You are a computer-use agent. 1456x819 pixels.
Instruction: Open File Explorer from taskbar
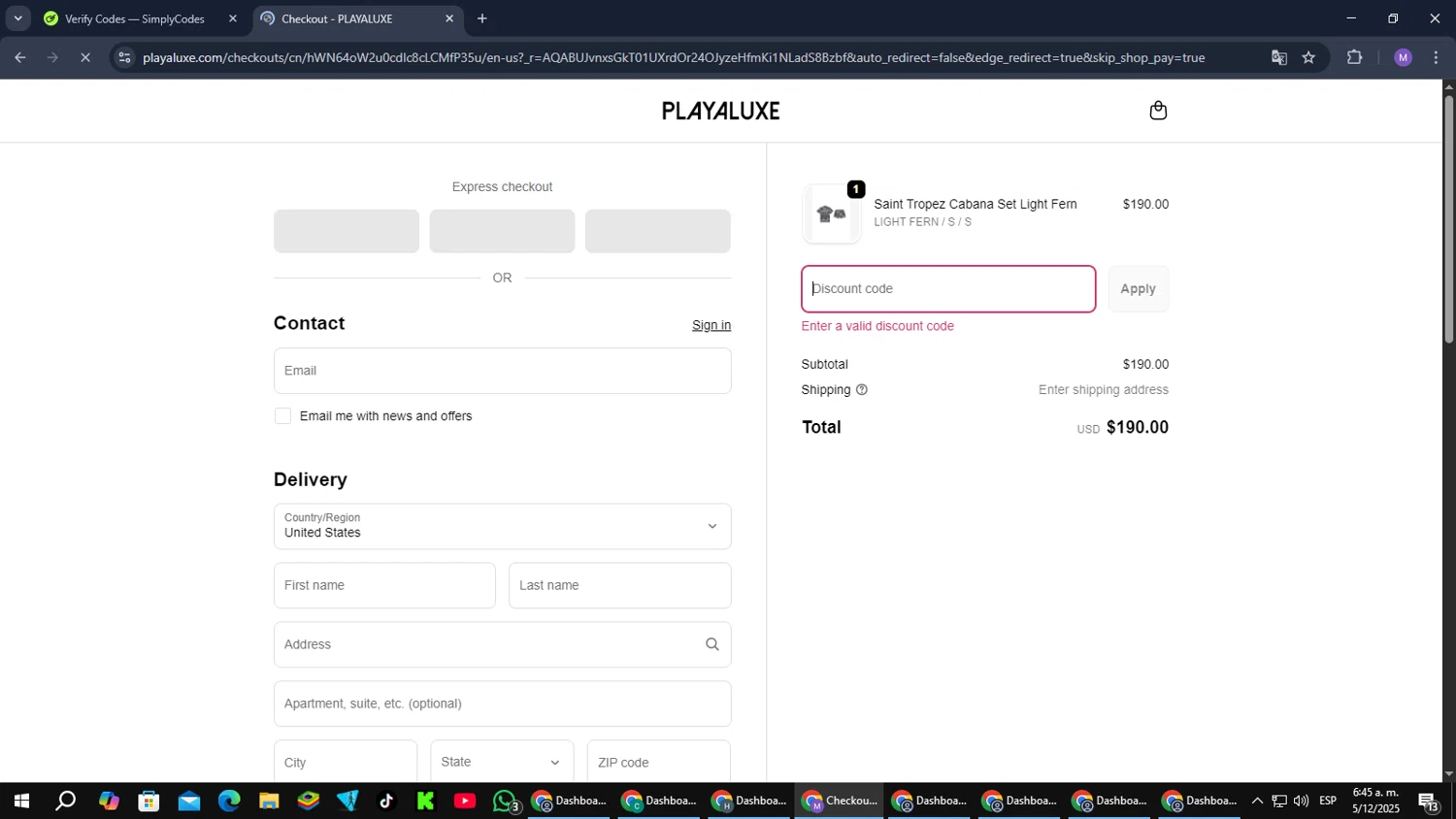[x=269, y=802]
